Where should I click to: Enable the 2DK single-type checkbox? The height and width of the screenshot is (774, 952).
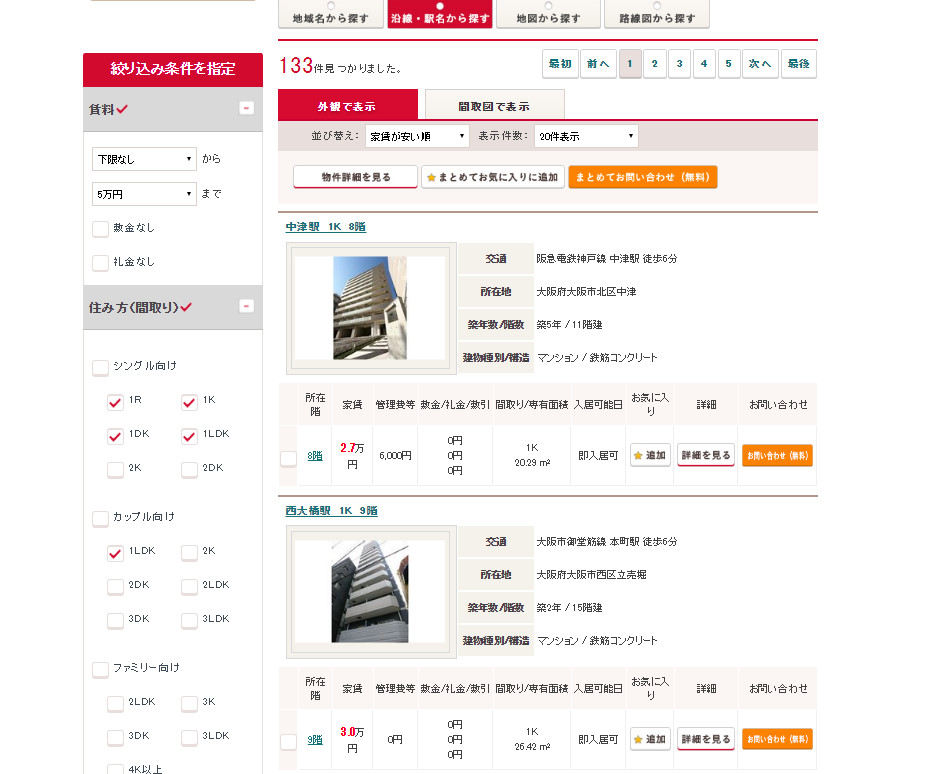(x=190, y=469)
